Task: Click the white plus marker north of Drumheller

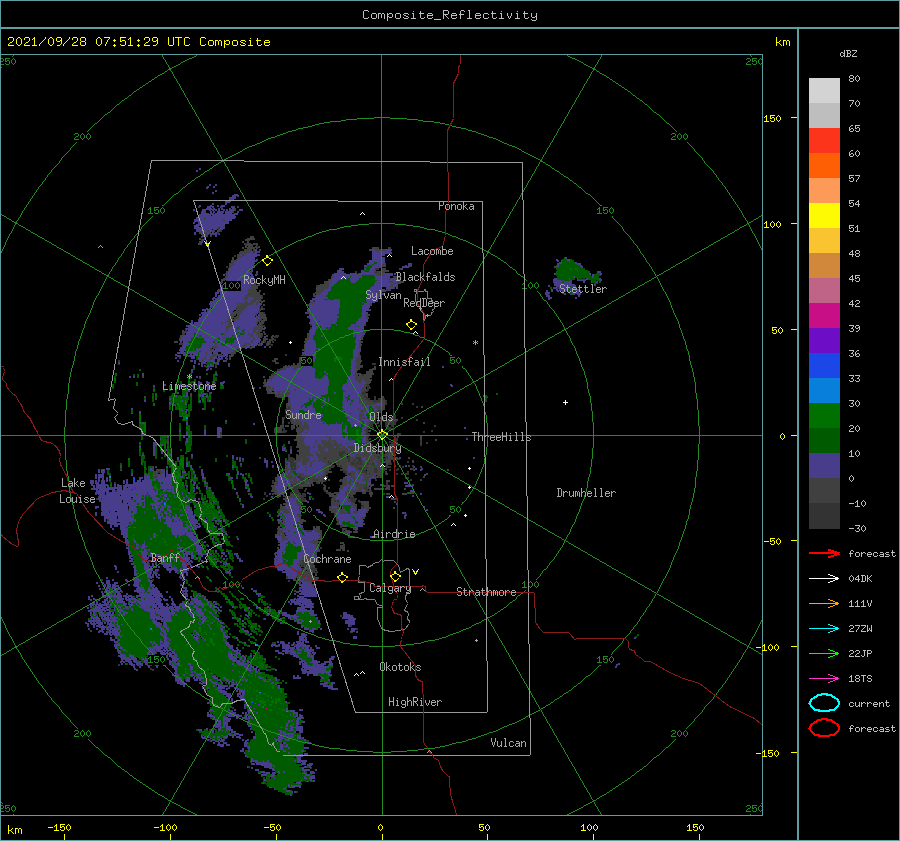Action: (x=565, y=402)
